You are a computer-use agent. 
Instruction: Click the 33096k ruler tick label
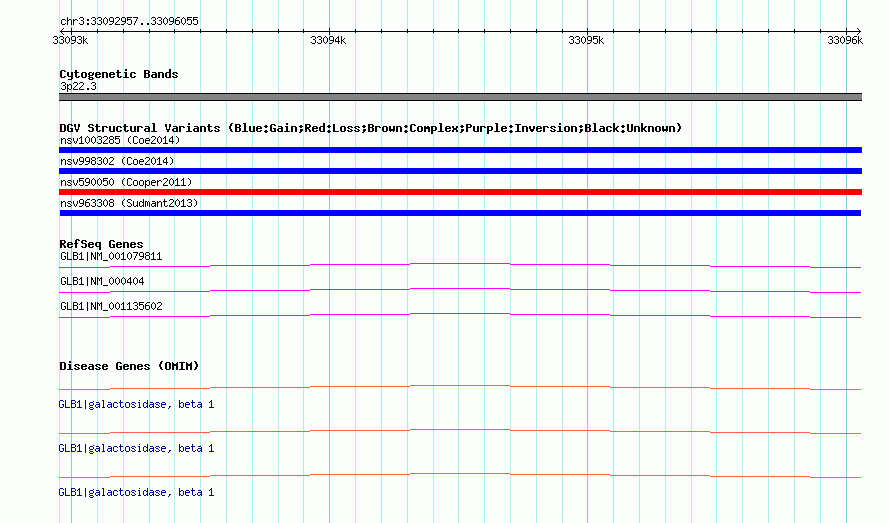tap(845, 40)
